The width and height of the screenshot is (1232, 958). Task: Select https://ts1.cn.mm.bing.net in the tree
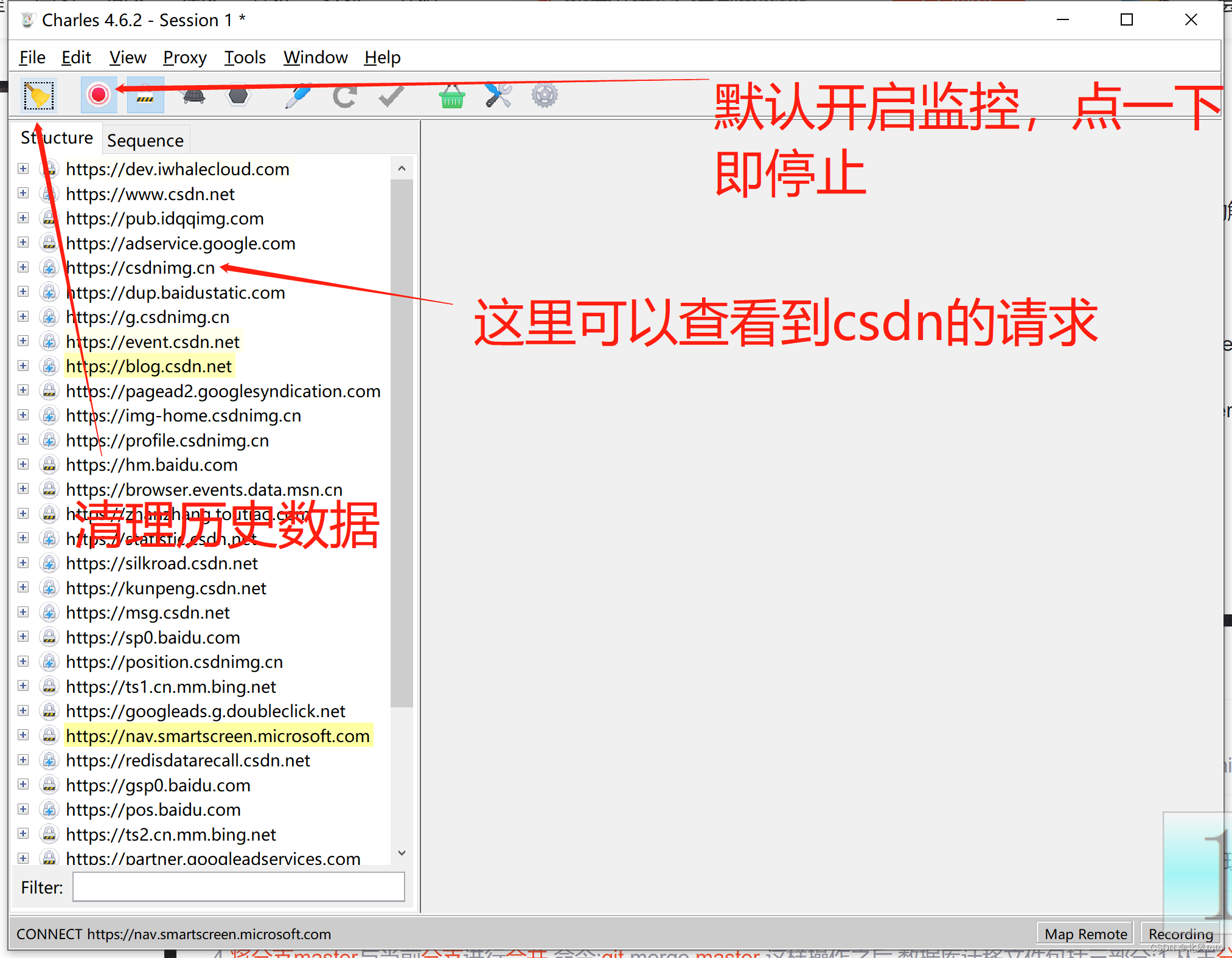pos(171,687)
